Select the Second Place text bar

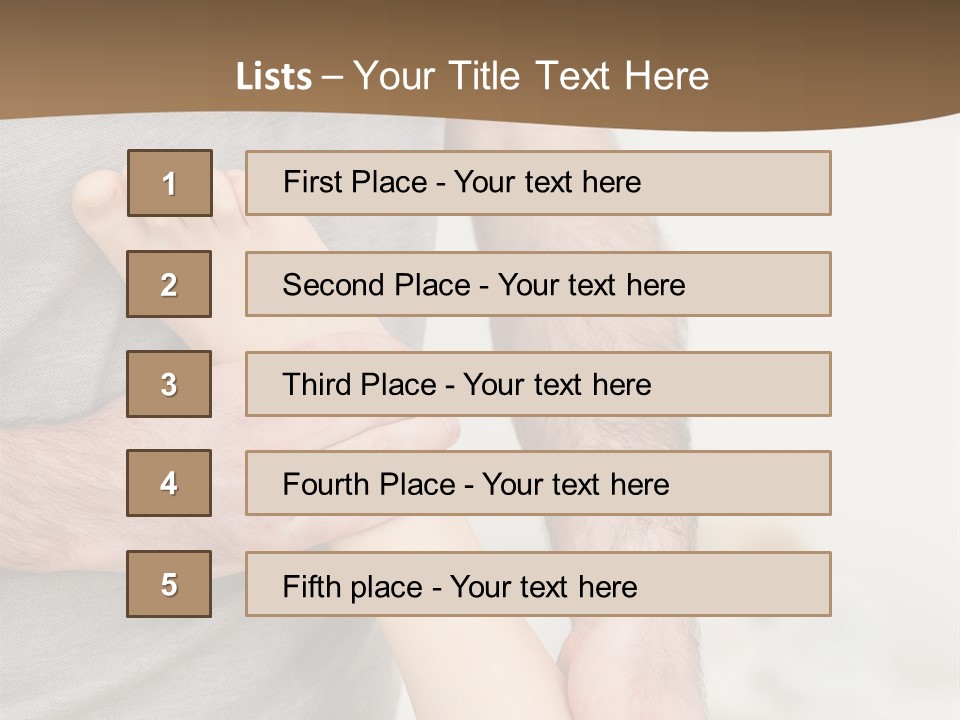538,284
